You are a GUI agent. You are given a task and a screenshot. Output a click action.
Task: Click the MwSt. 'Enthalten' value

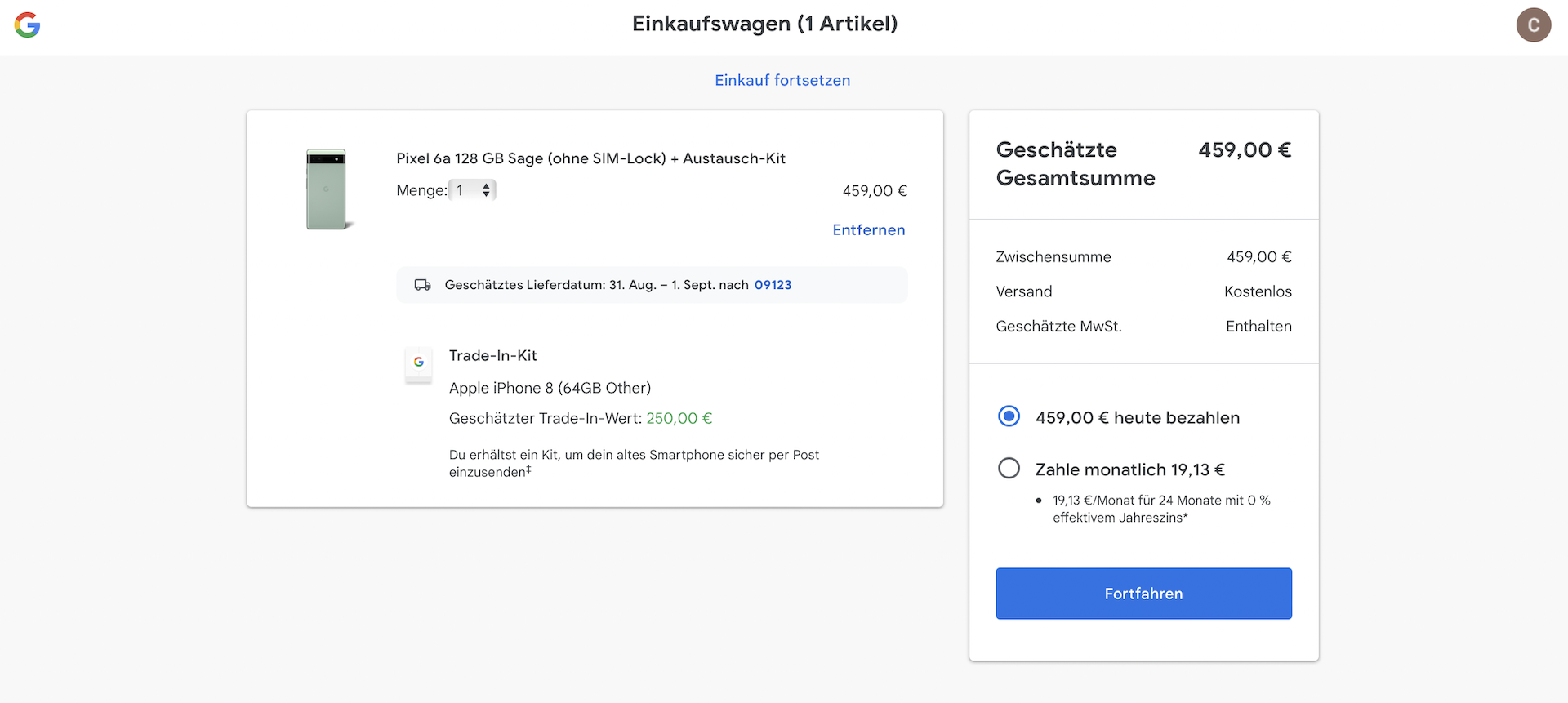click(1258, 327)
